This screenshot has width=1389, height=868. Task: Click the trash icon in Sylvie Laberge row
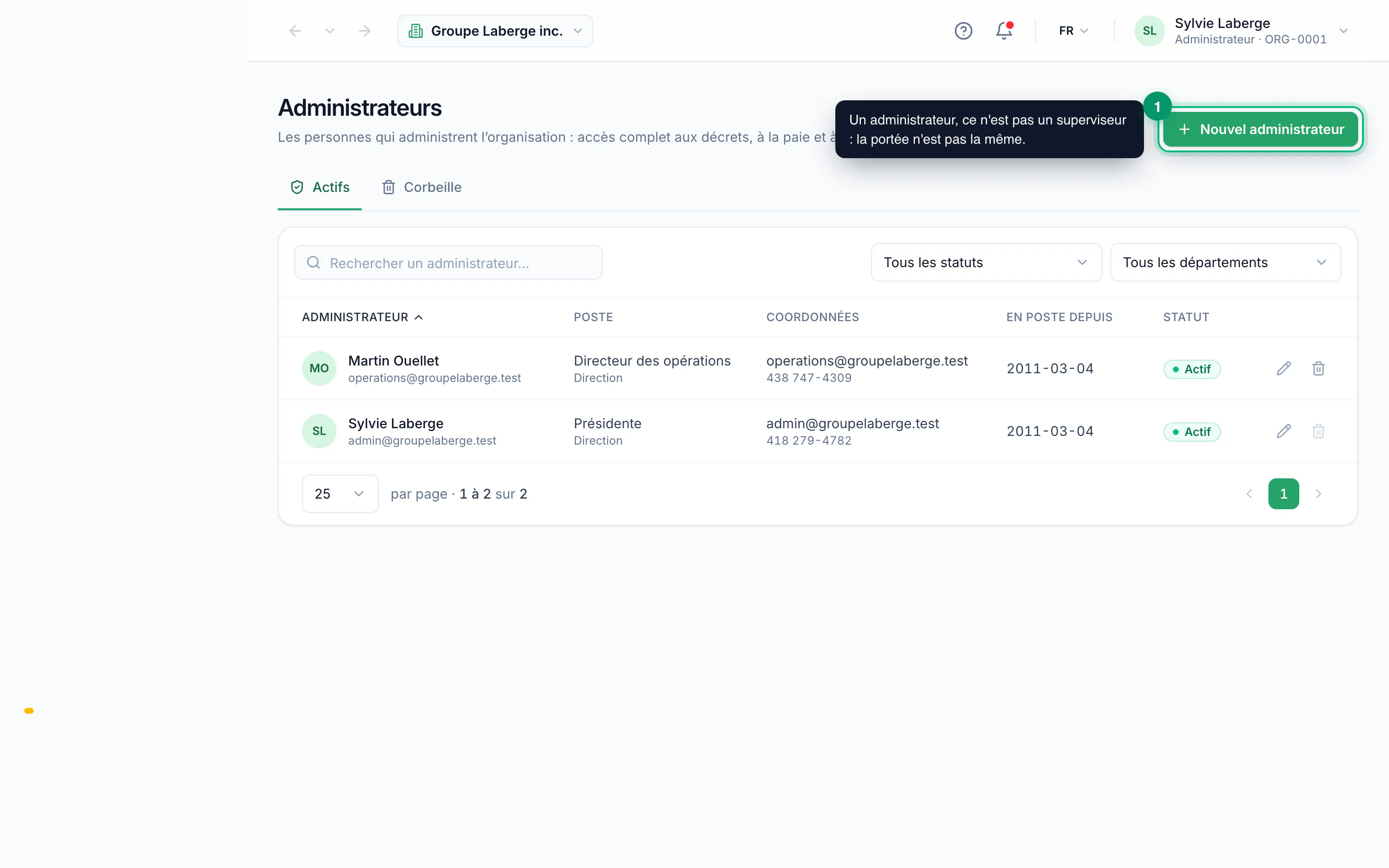[1319, 431]
